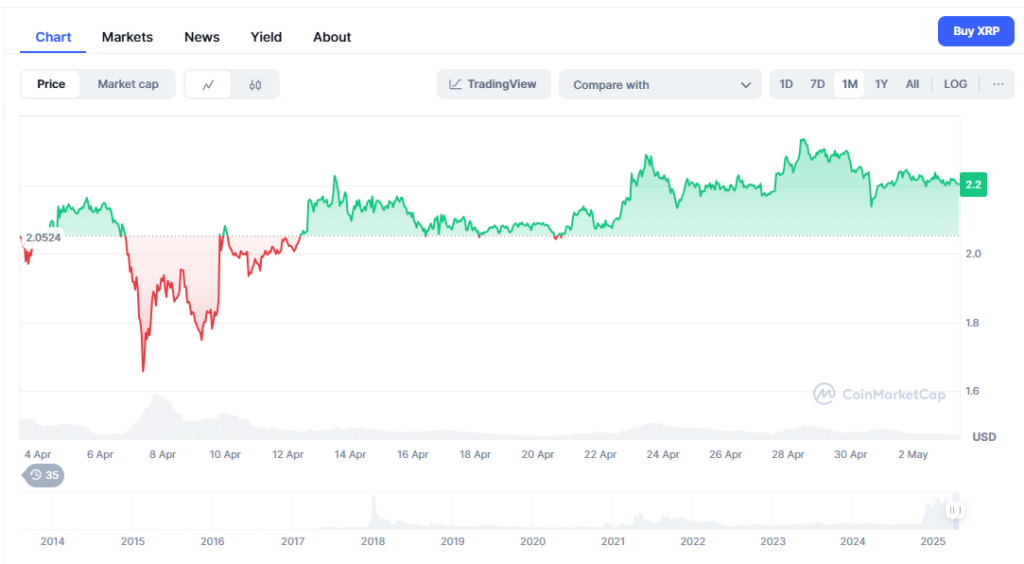Enable LOG scale on chart
The width and height of the screenshot is (1024, 564).
click(955, 84)
